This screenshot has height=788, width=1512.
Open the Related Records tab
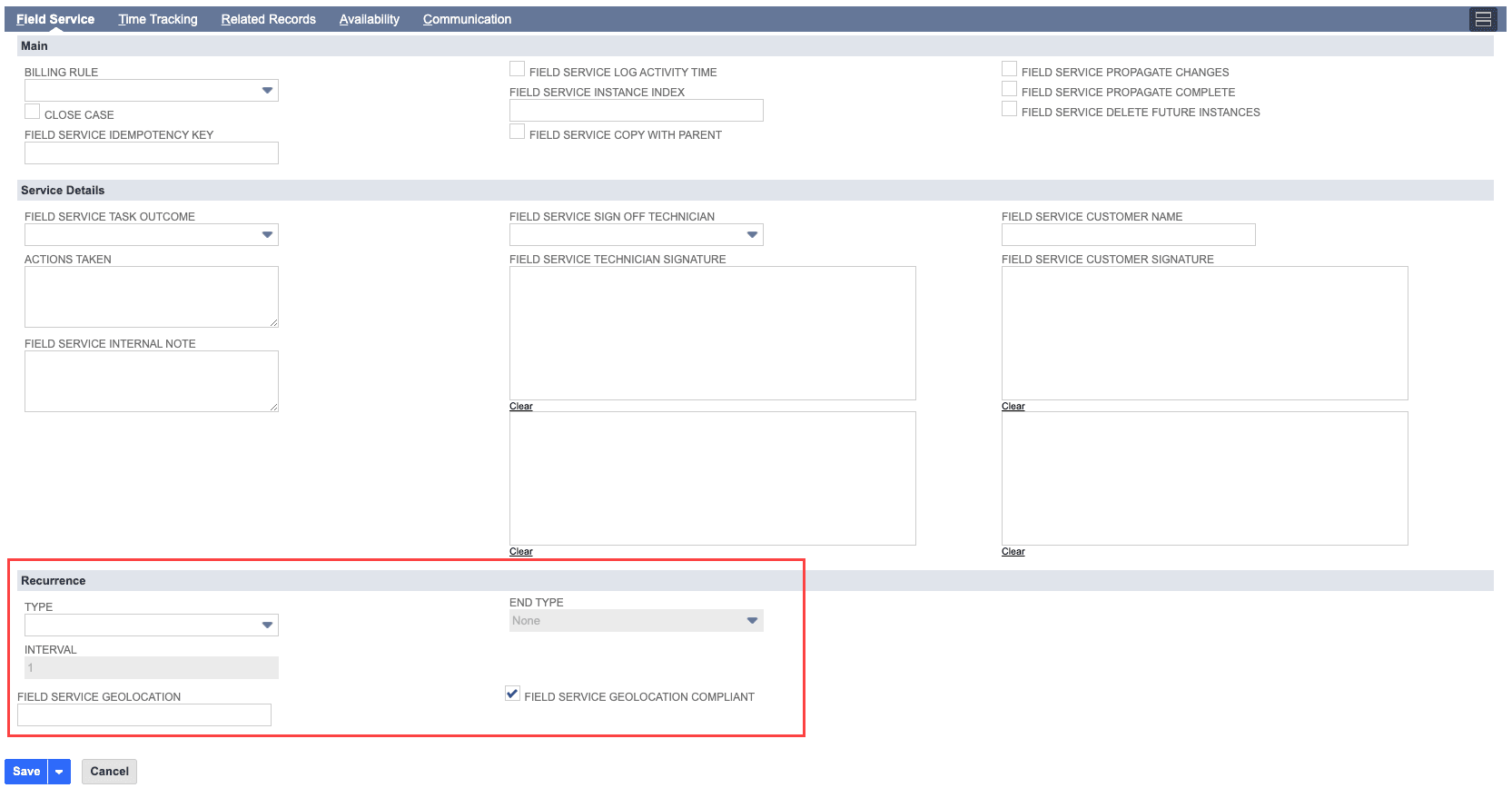pyautogui.click(x=269, y=19)
